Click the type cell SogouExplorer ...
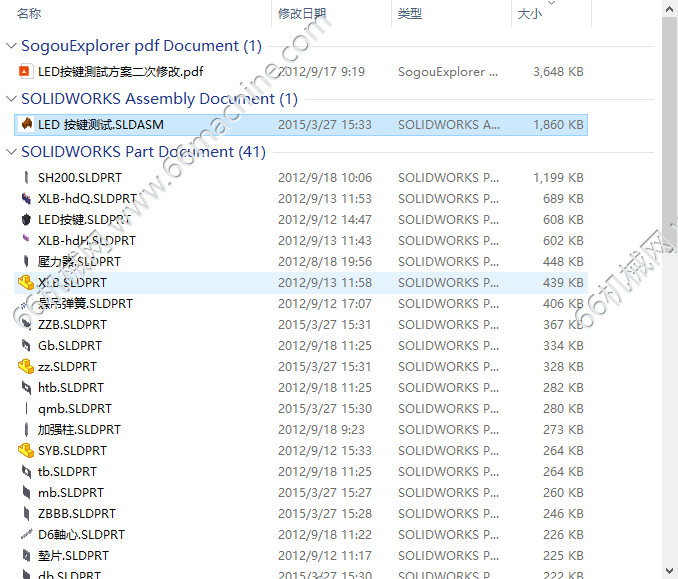Image resolution: width=678 pixels, height=579 pixels. [x=448, y=71]
